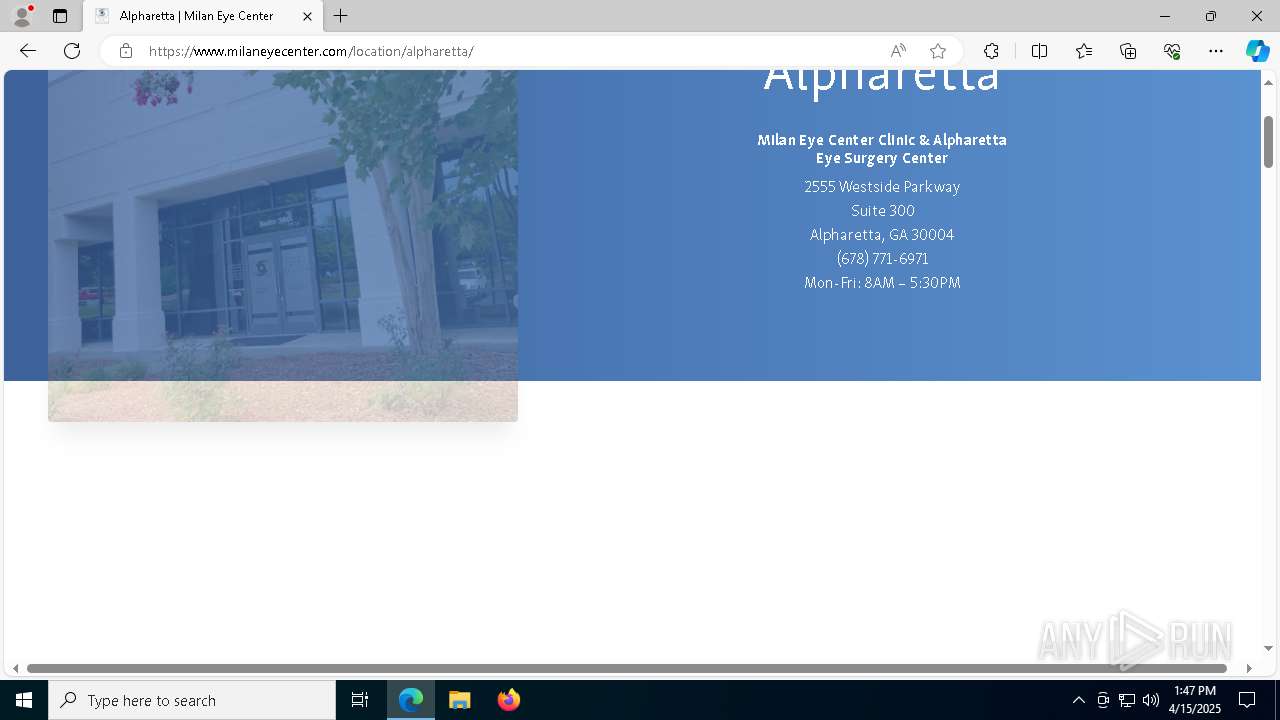This screenshot has height=720, width=1280.
Task: Click the scroll left arrow
Action: click(x=15, y=668)
